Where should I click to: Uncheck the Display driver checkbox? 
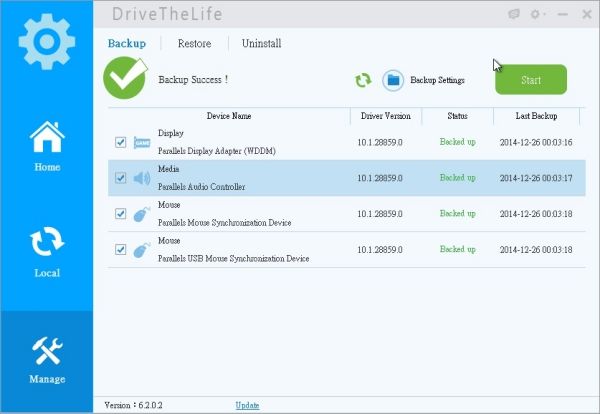pos(121,142)
